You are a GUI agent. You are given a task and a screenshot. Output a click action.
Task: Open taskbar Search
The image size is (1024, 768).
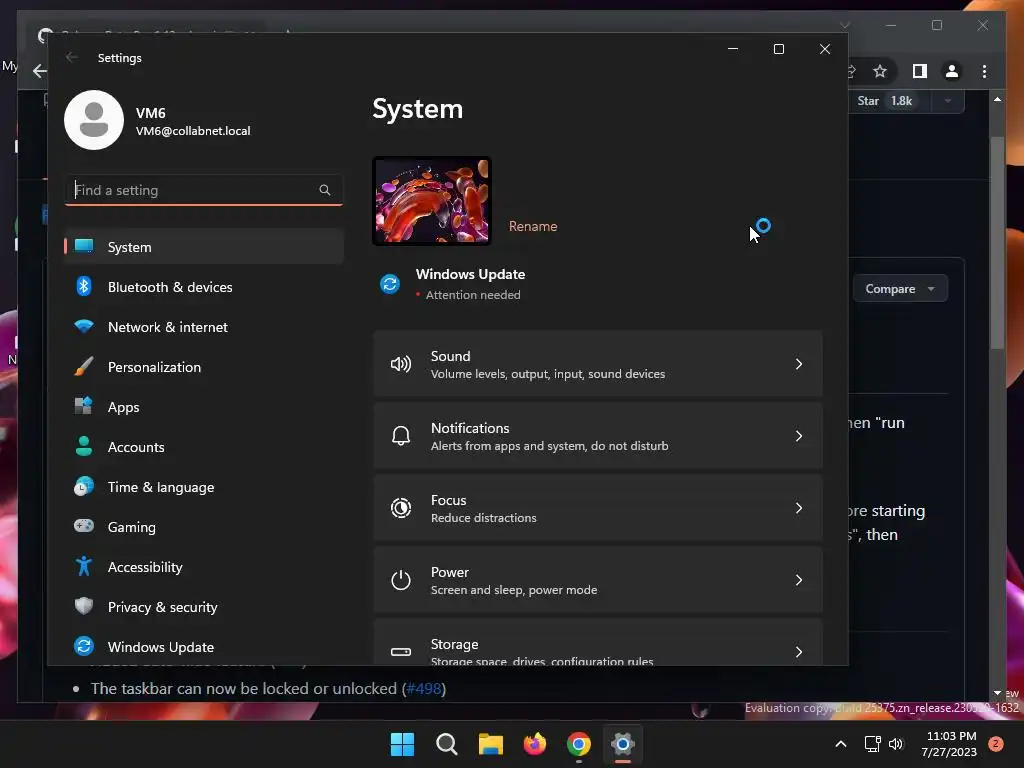pos(447,744)
